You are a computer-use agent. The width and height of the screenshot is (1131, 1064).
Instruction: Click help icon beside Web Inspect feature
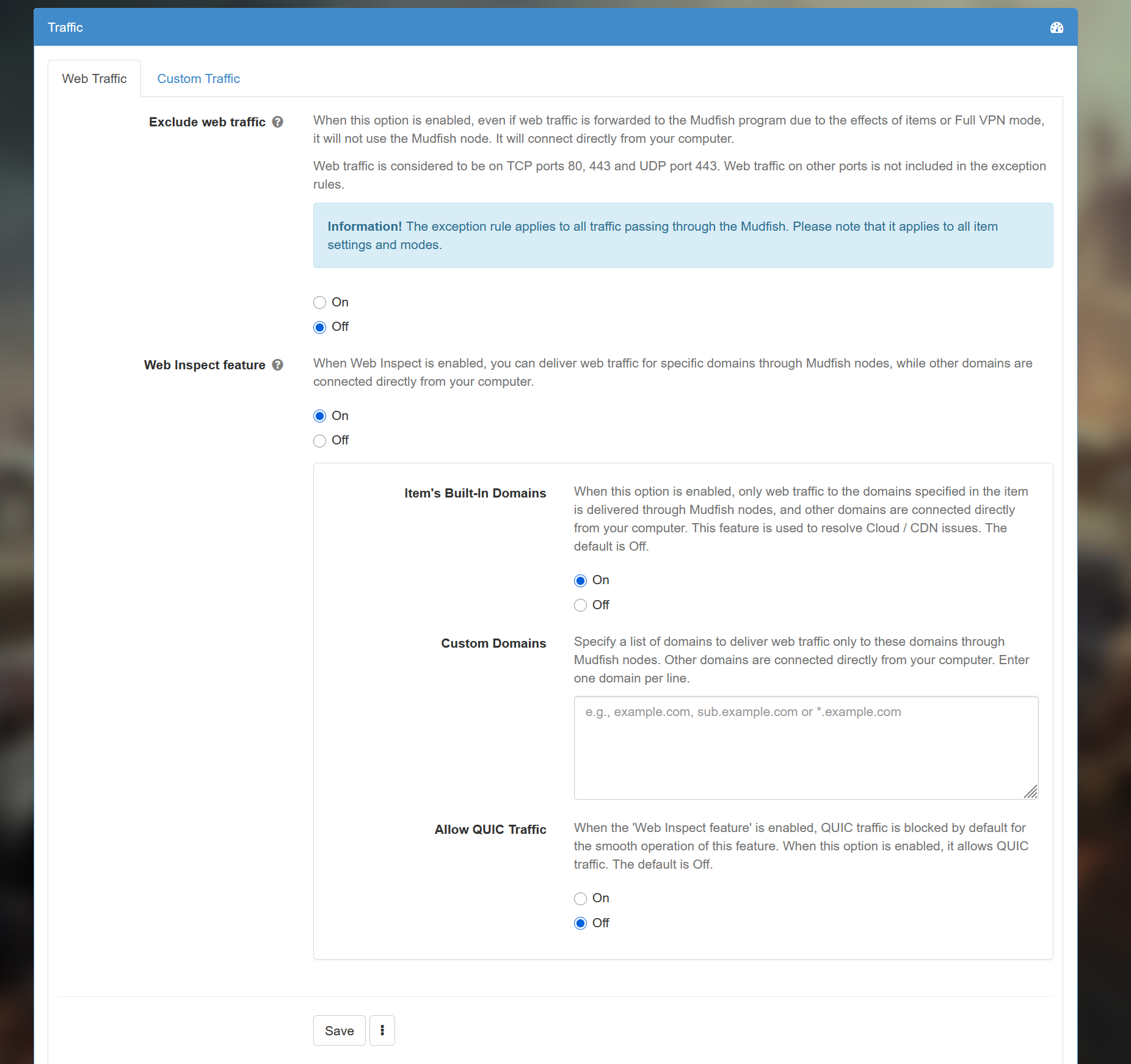click(x=278, y=365)
